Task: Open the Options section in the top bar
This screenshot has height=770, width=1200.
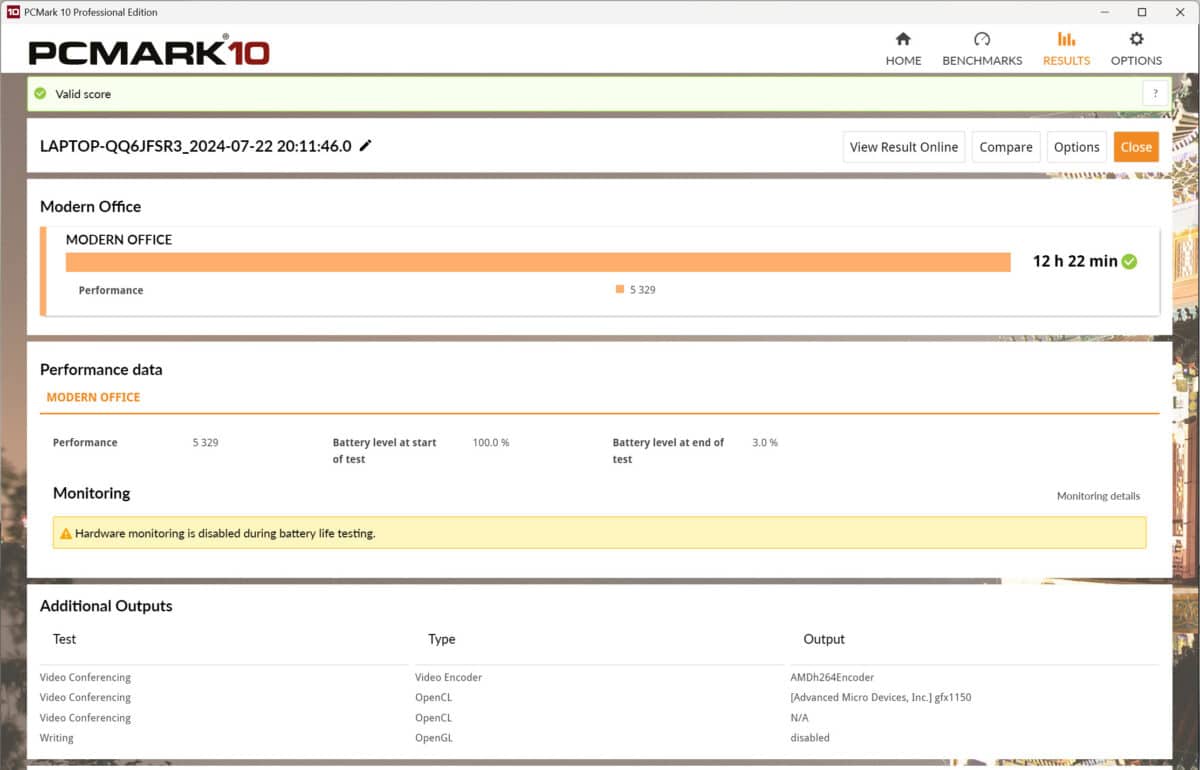Action: coord(1136,49)
